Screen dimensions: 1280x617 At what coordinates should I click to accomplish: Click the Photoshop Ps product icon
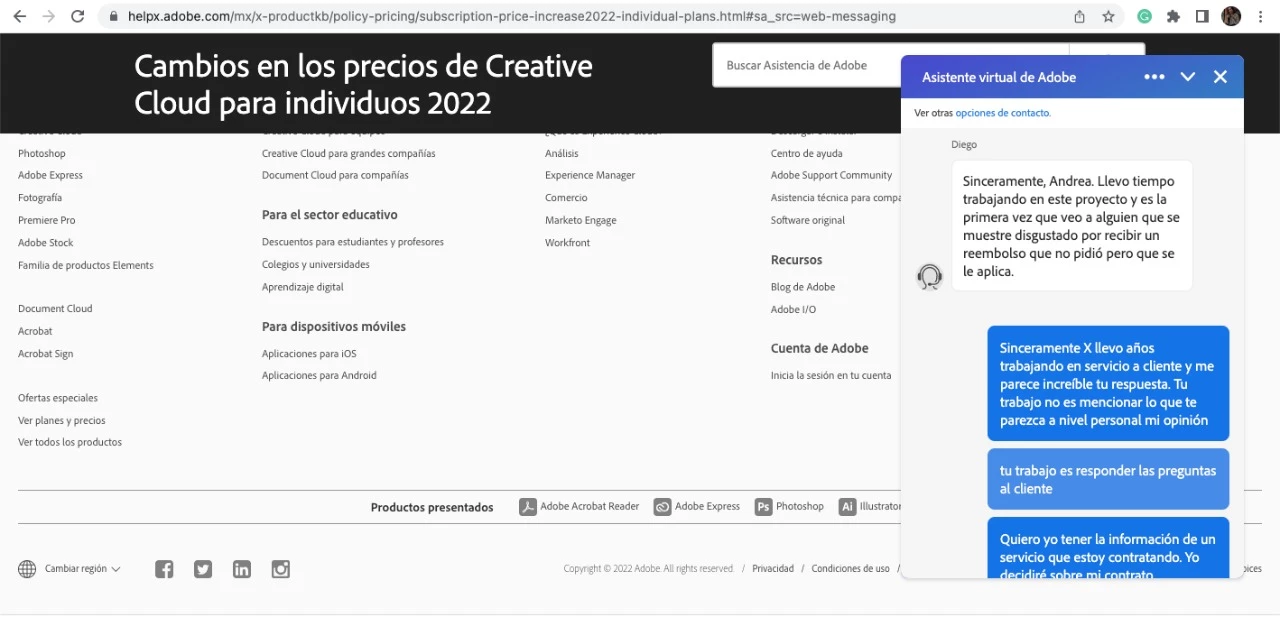point(764,507)
